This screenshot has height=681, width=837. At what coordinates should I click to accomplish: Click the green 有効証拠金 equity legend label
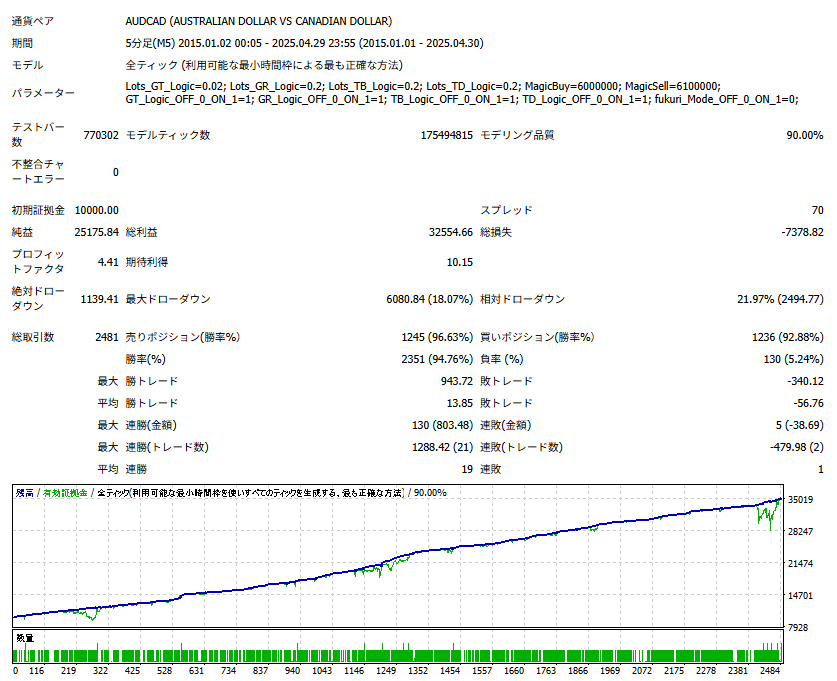click(65, 493)
